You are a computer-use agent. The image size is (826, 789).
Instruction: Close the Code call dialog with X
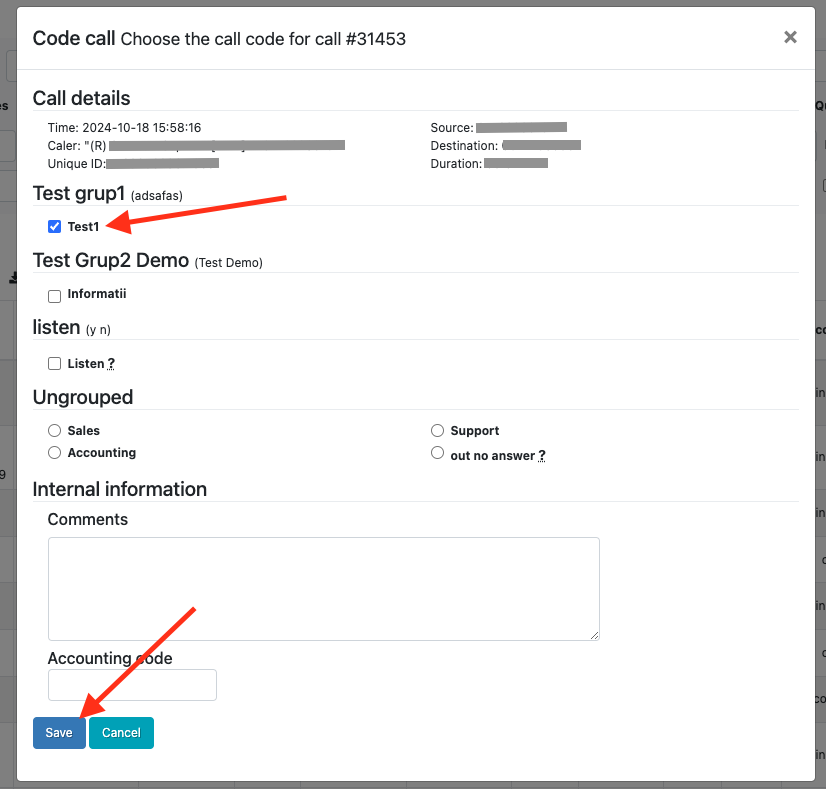(x=790, y=37)
